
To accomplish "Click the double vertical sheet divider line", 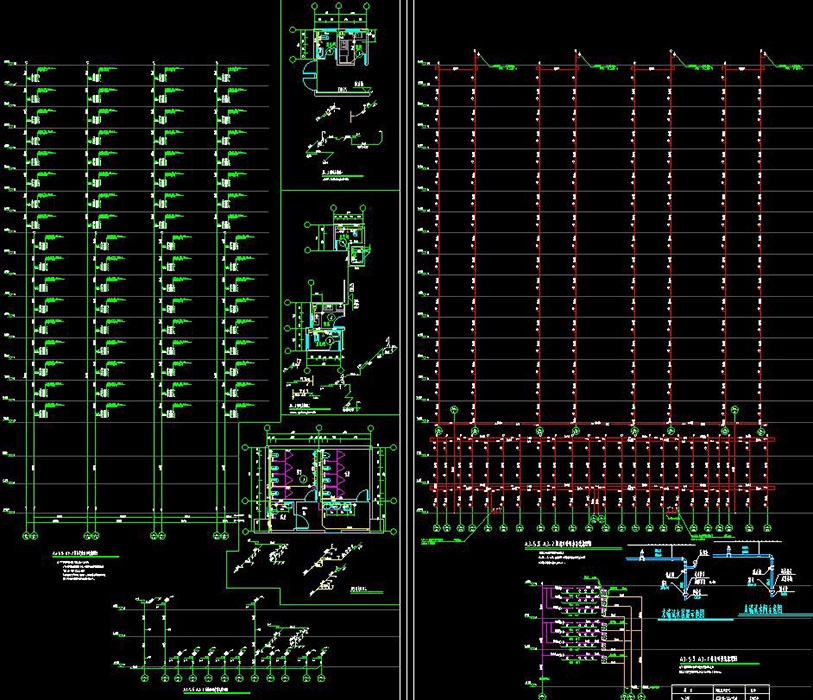I will tap(403, 350).
